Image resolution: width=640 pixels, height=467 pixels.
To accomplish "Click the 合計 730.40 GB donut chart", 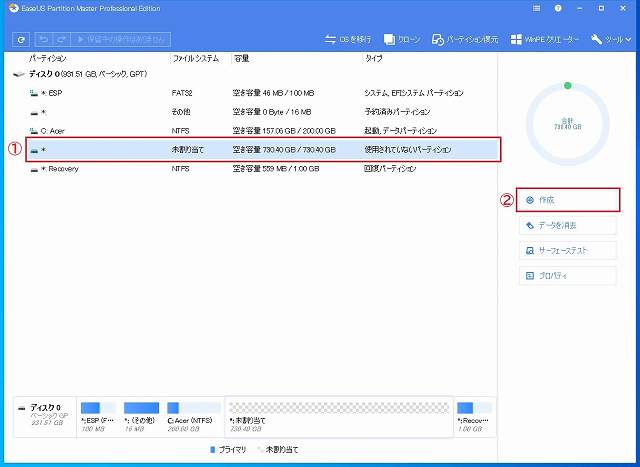I will (567, 124).
